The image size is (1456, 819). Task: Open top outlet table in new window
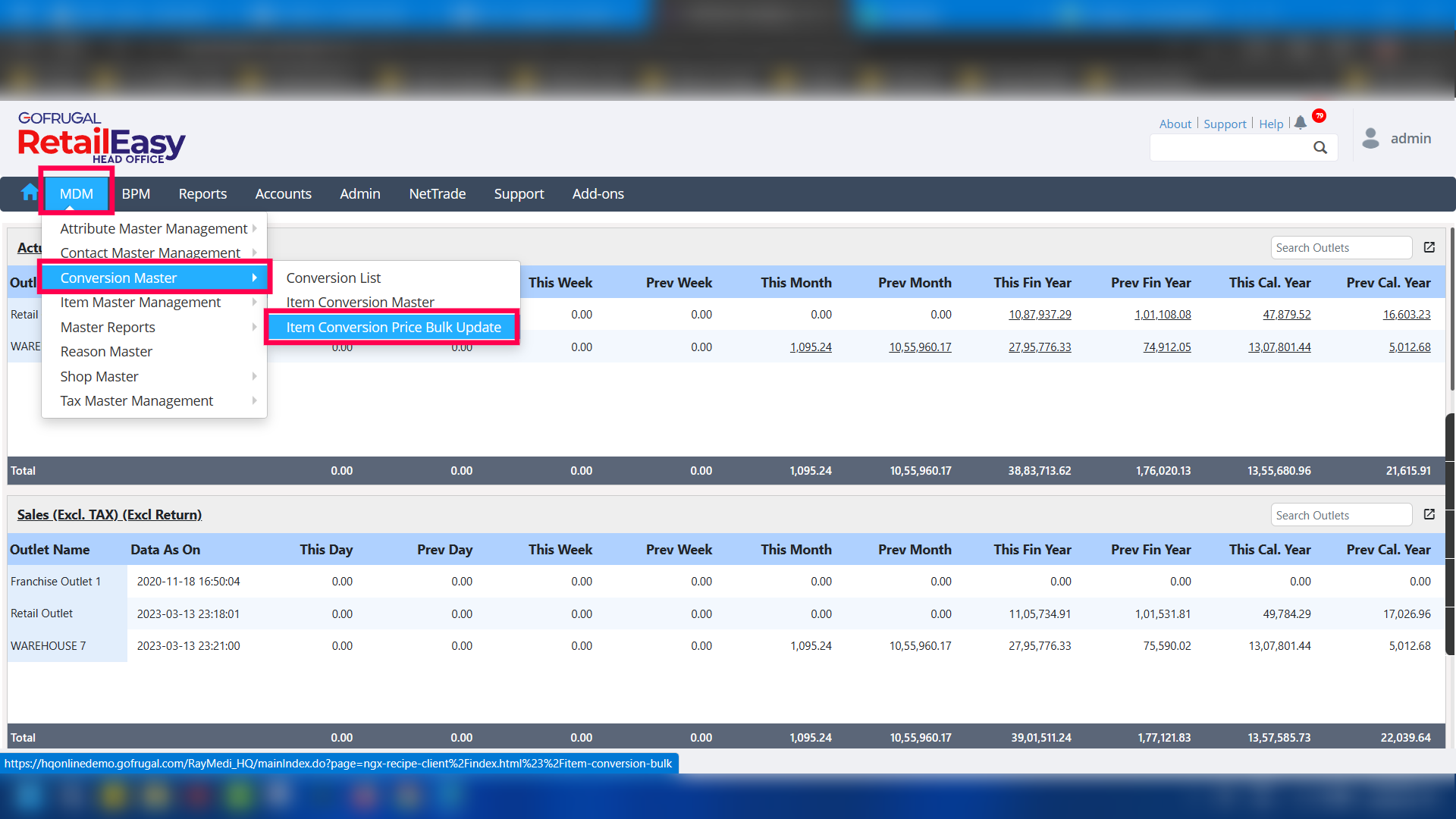click(x=1429, y=247)
